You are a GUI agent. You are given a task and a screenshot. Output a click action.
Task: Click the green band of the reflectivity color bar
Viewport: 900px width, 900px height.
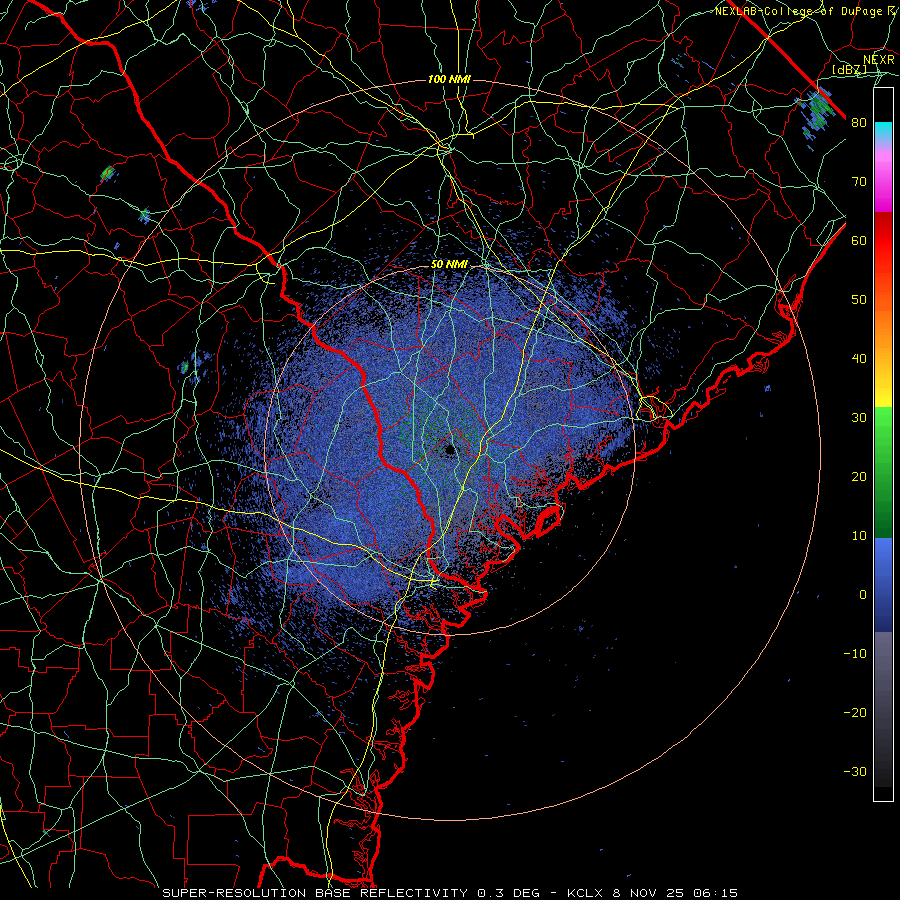tap(883, 472)
